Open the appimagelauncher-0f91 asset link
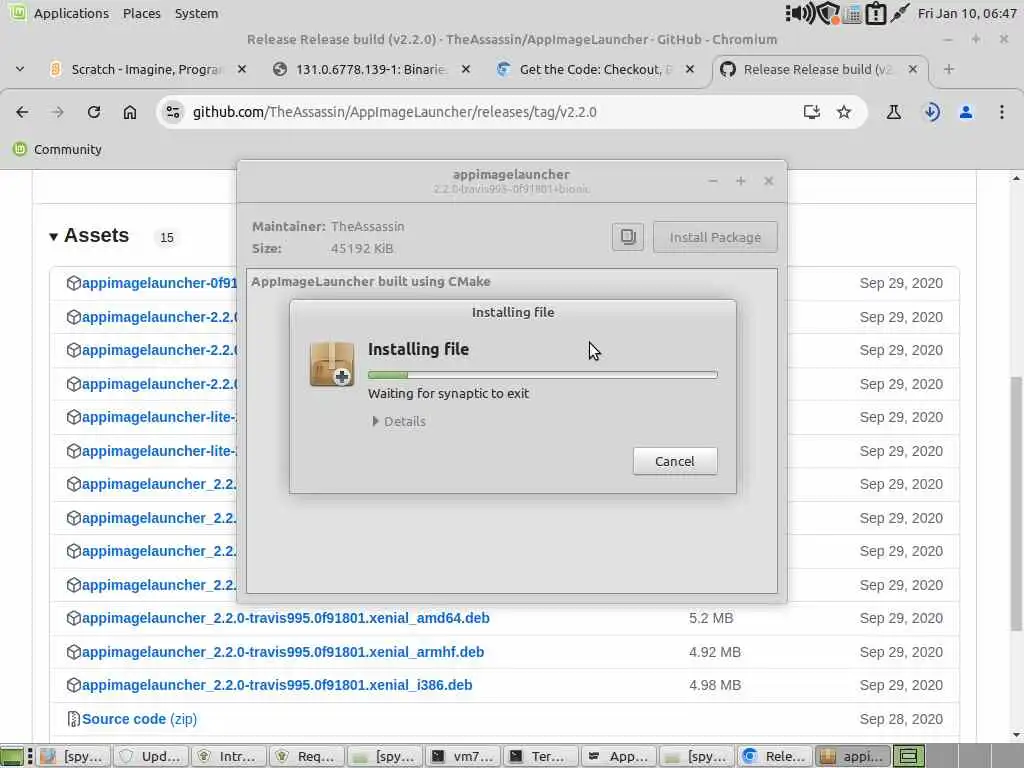The width and height of the screenshot is (1024, 768). (x=159, y=283)
